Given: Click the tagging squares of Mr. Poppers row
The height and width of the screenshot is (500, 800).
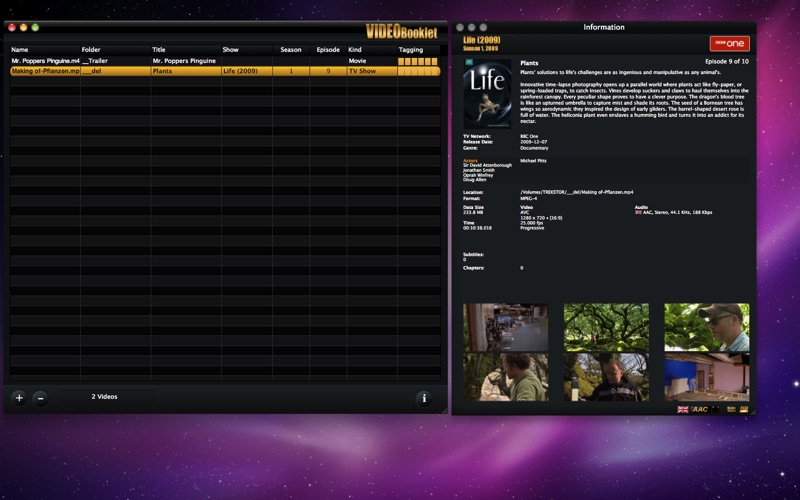Looking at the screenshot, I should (x=418, y=61).
